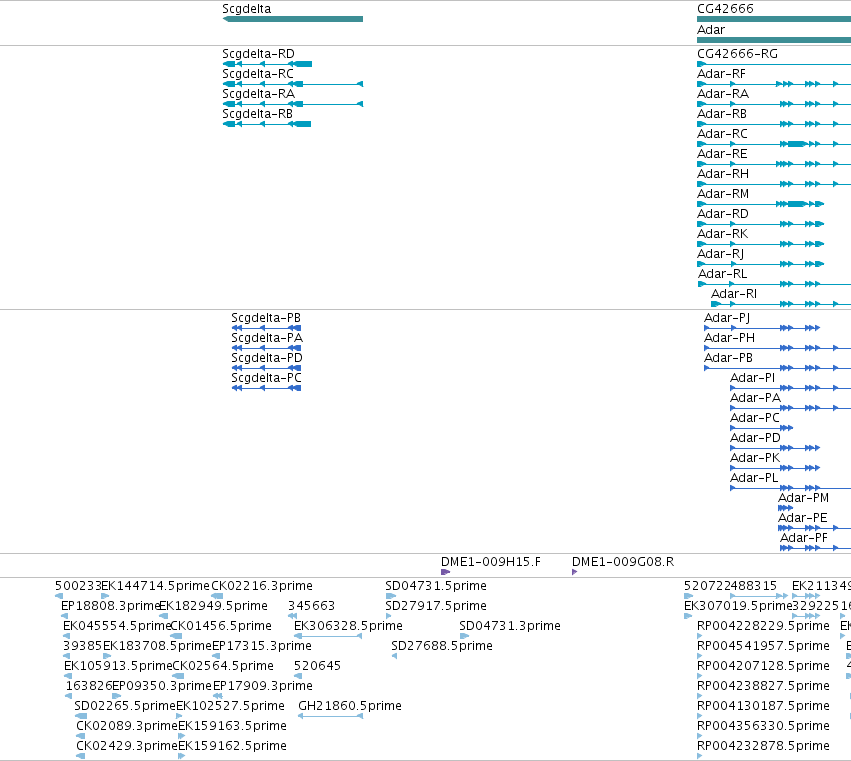Click protein Adar-PM
Image resolution: width=851 pixels, height=761 pixels.
coord(804,498)
